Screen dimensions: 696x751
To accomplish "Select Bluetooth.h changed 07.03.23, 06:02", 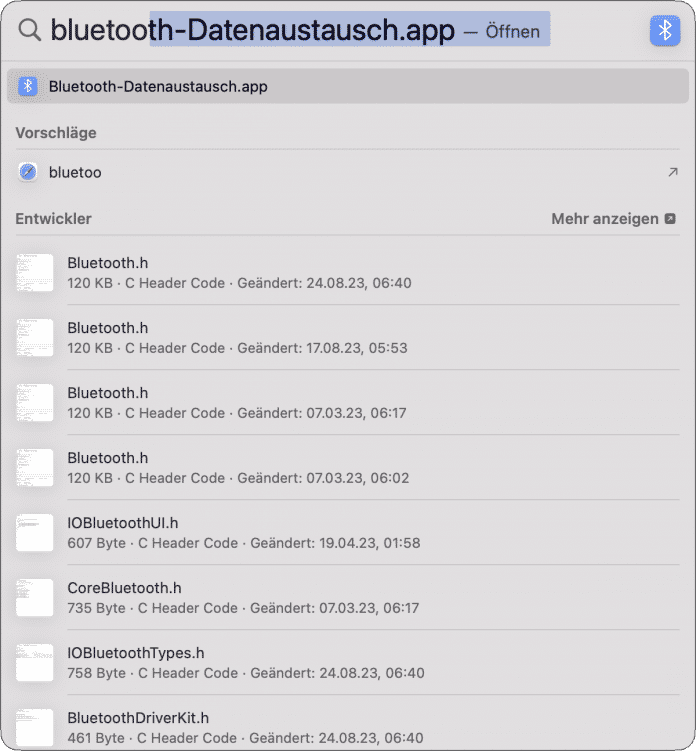I will pos(348,468).
